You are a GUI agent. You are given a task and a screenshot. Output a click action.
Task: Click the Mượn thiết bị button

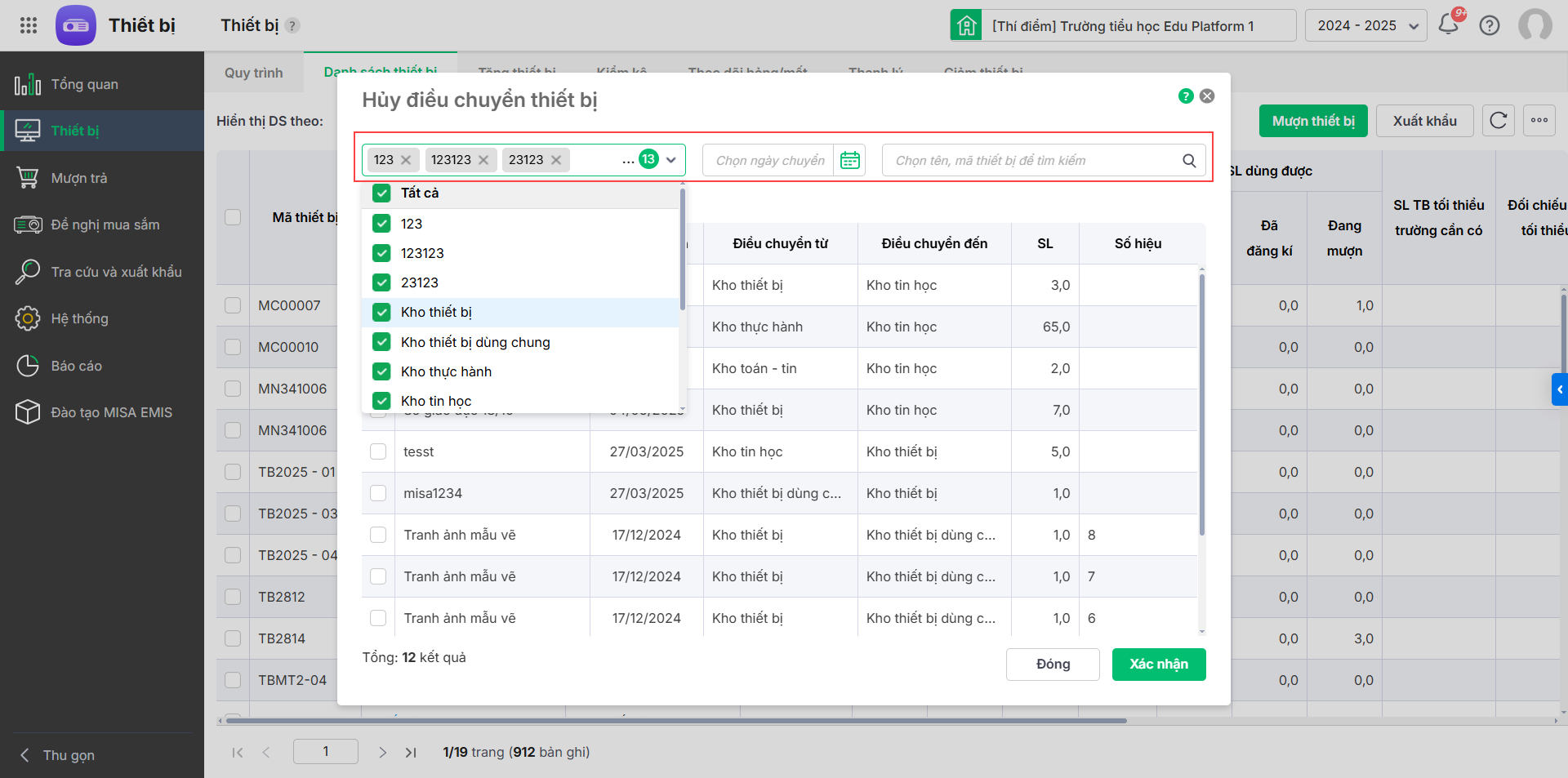(x=1313, y=121)
